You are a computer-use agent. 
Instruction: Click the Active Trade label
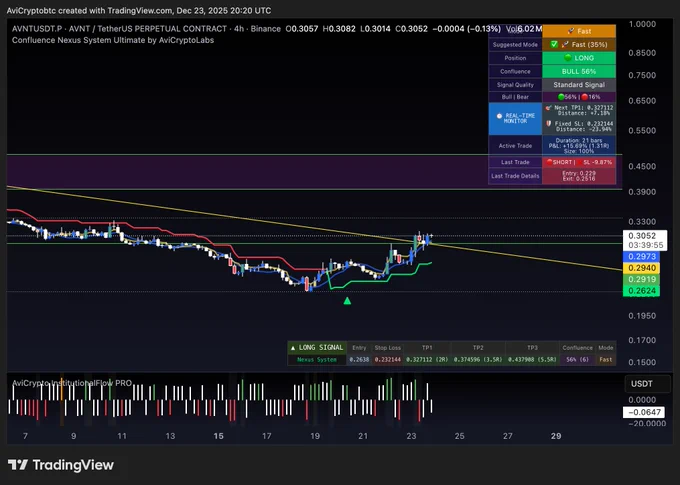(515, 146)
